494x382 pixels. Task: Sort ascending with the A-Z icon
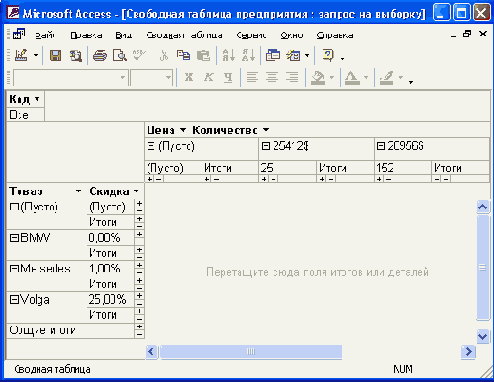pos(229,55)
